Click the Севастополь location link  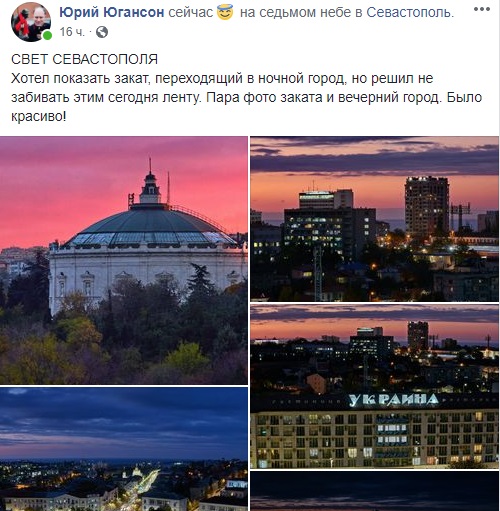tap(410, 12)
